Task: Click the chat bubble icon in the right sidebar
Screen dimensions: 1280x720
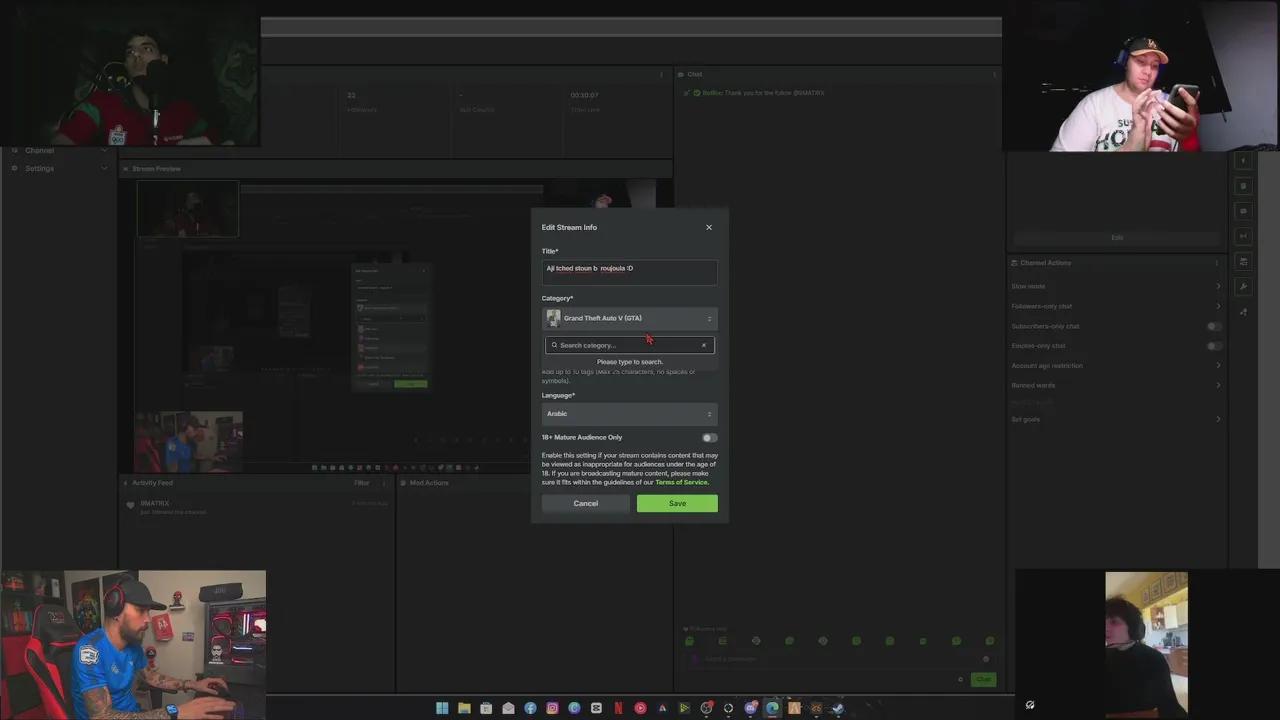Action: click(x=1244, y=211)
